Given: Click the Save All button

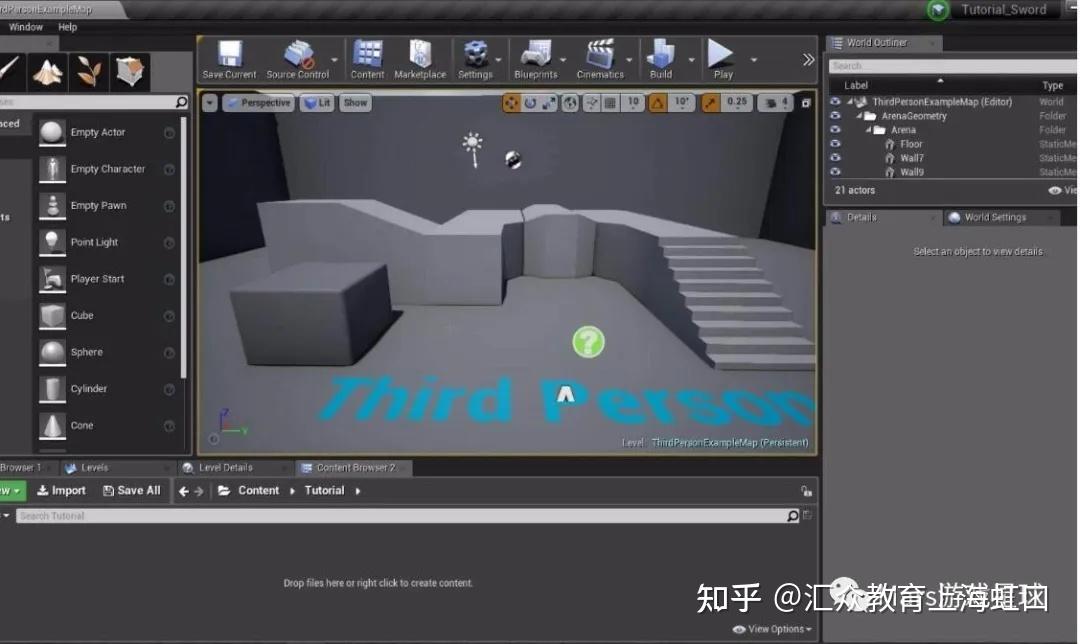Looking at the screenshot, I should (x=132, y=490).
